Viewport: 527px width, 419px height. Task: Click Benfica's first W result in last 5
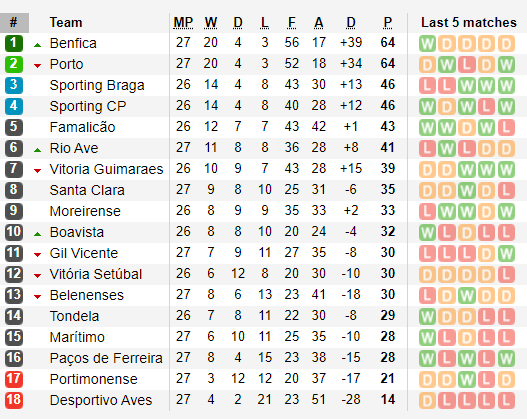427,43
